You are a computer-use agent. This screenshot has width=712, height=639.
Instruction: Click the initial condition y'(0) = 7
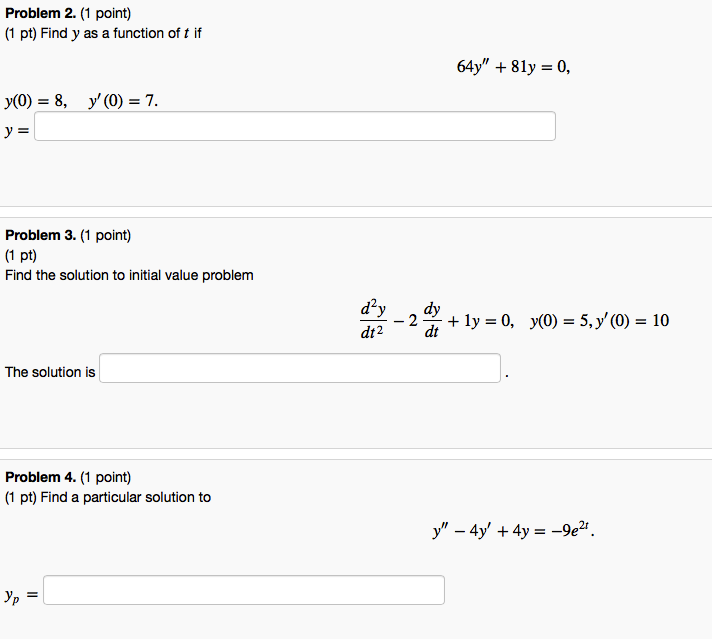click(x=123, y=100)
